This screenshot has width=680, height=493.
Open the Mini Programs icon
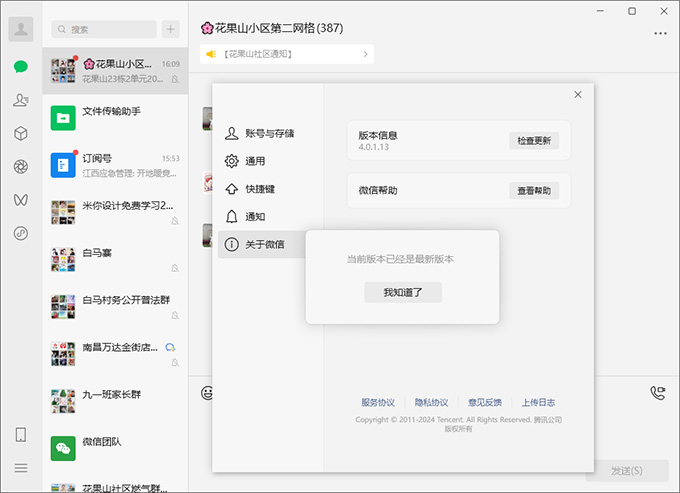[x=21, y=233]
